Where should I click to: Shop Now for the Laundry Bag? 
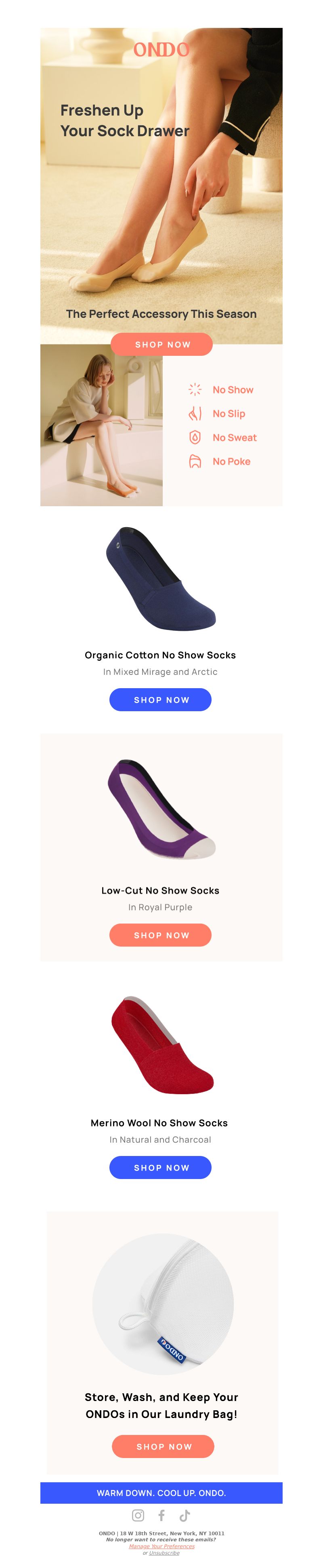tap(163, 1446)
